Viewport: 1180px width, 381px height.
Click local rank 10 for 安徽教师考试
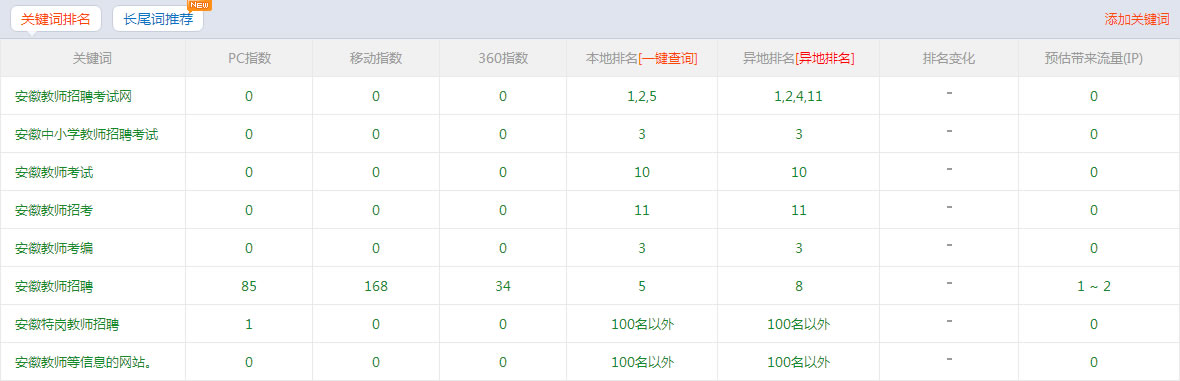(642, 172)
